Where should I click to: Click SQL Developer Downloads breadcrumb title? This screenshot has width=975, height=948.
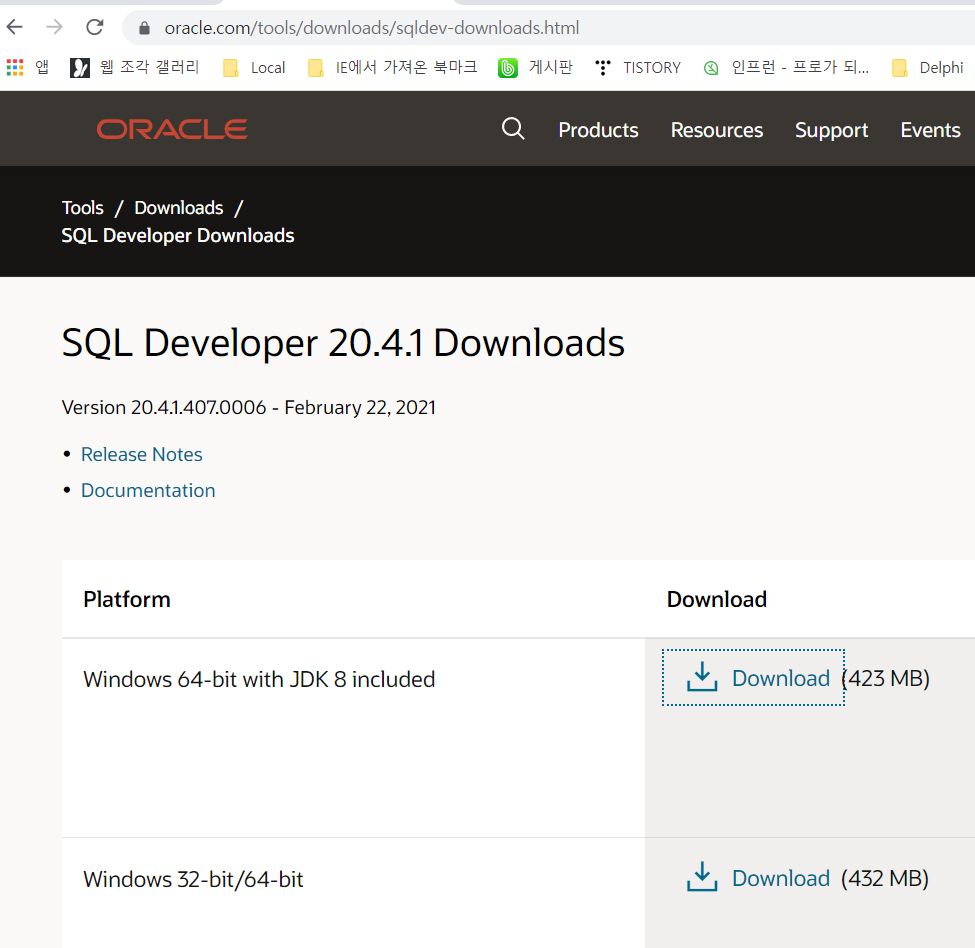click(x=178, y=236)
